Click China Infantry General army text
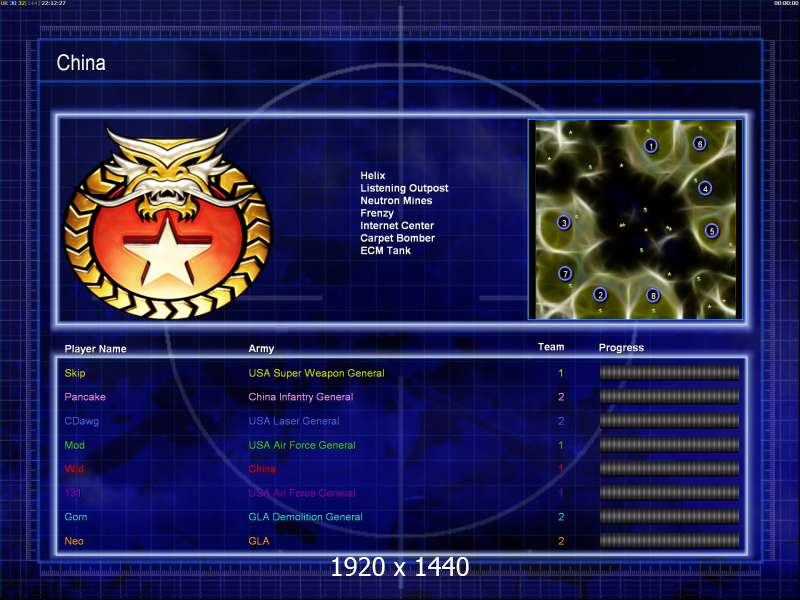 (x=301, y=397)
